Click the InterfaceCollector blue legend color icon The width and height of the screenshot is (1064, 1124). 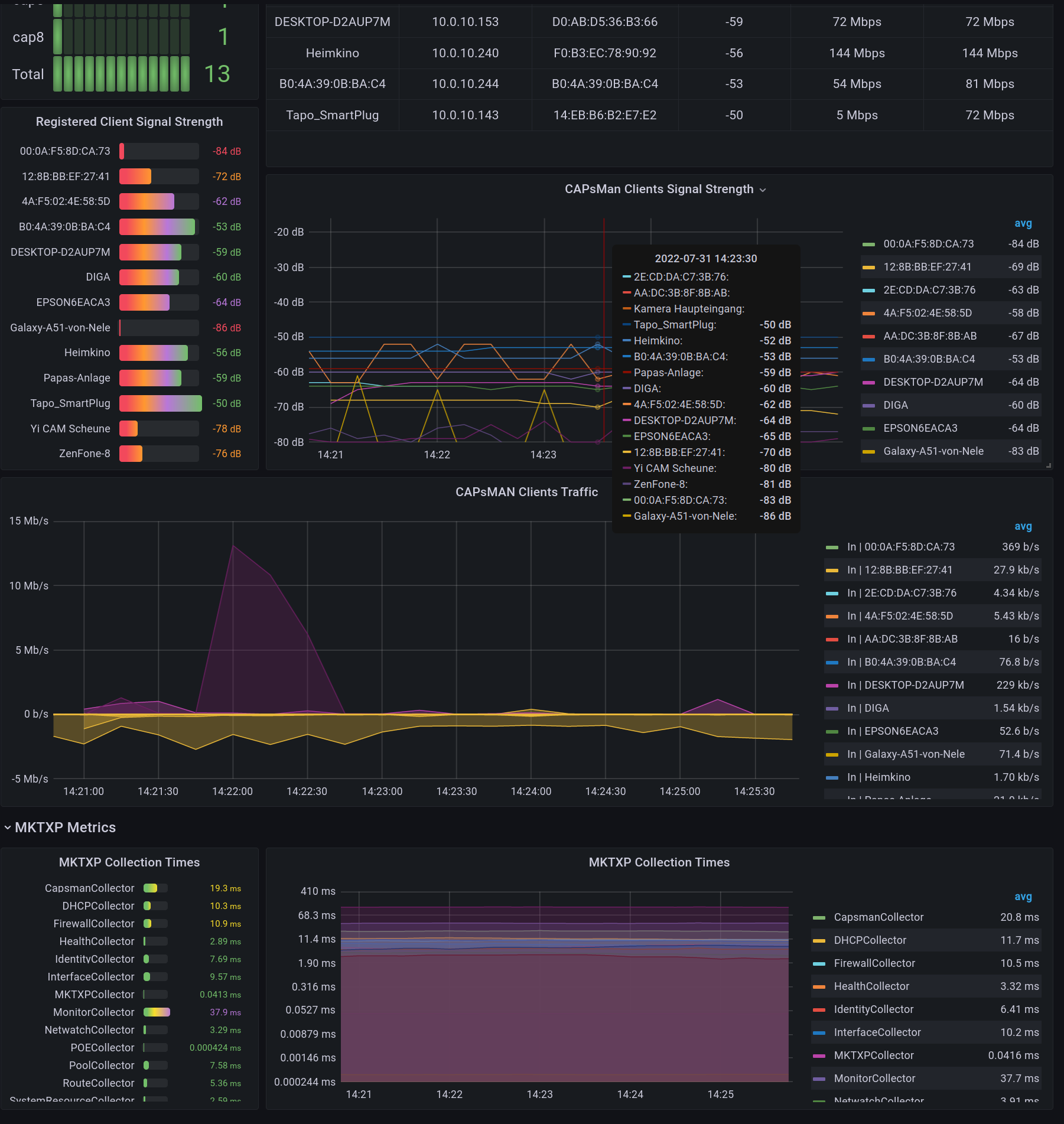pos(819,1033)
